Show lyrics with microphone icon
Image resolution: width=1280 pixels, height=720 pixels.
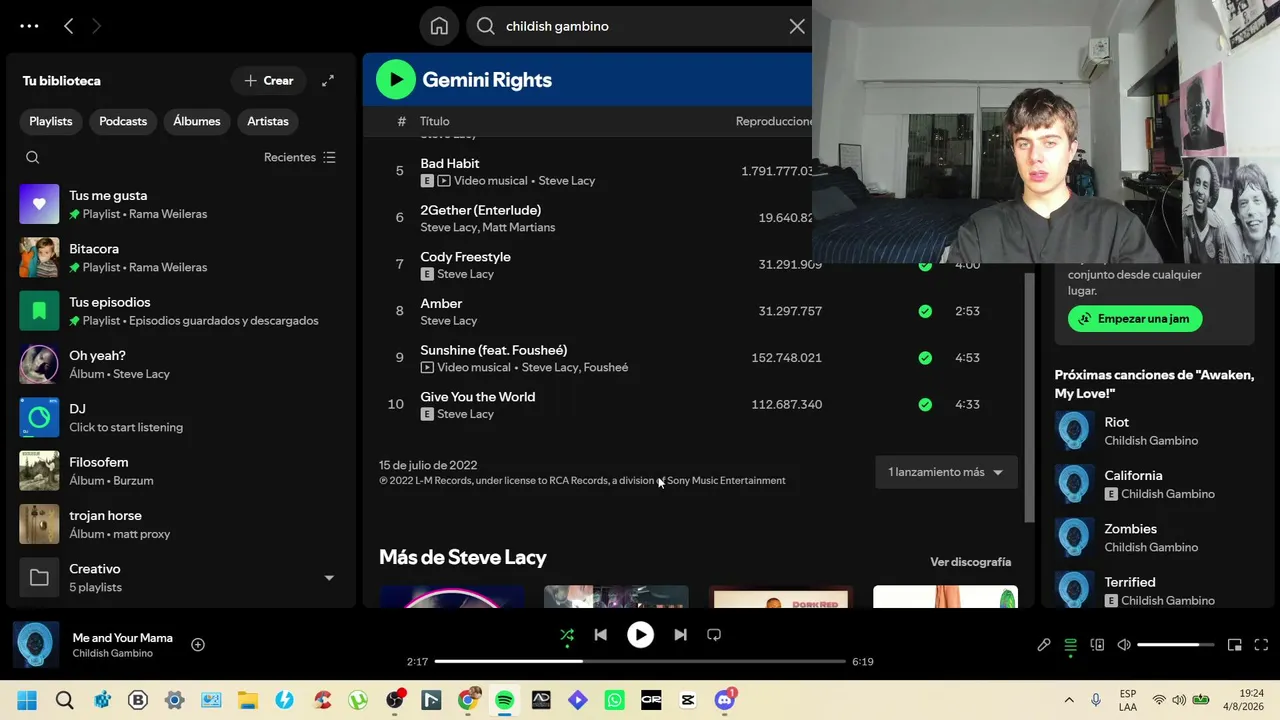pos(1044,645)
